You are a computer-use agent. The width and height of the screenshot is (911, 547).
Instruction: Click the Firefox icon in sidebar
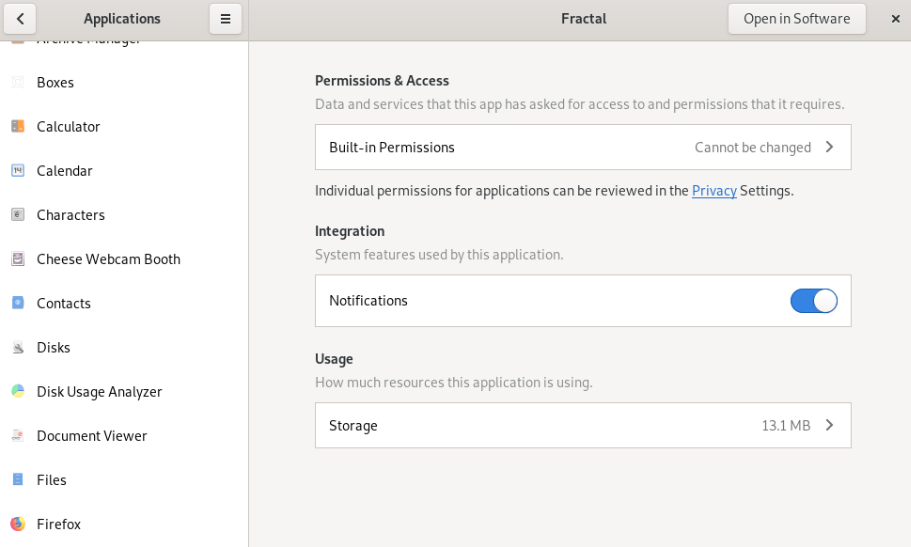[18, 524]
